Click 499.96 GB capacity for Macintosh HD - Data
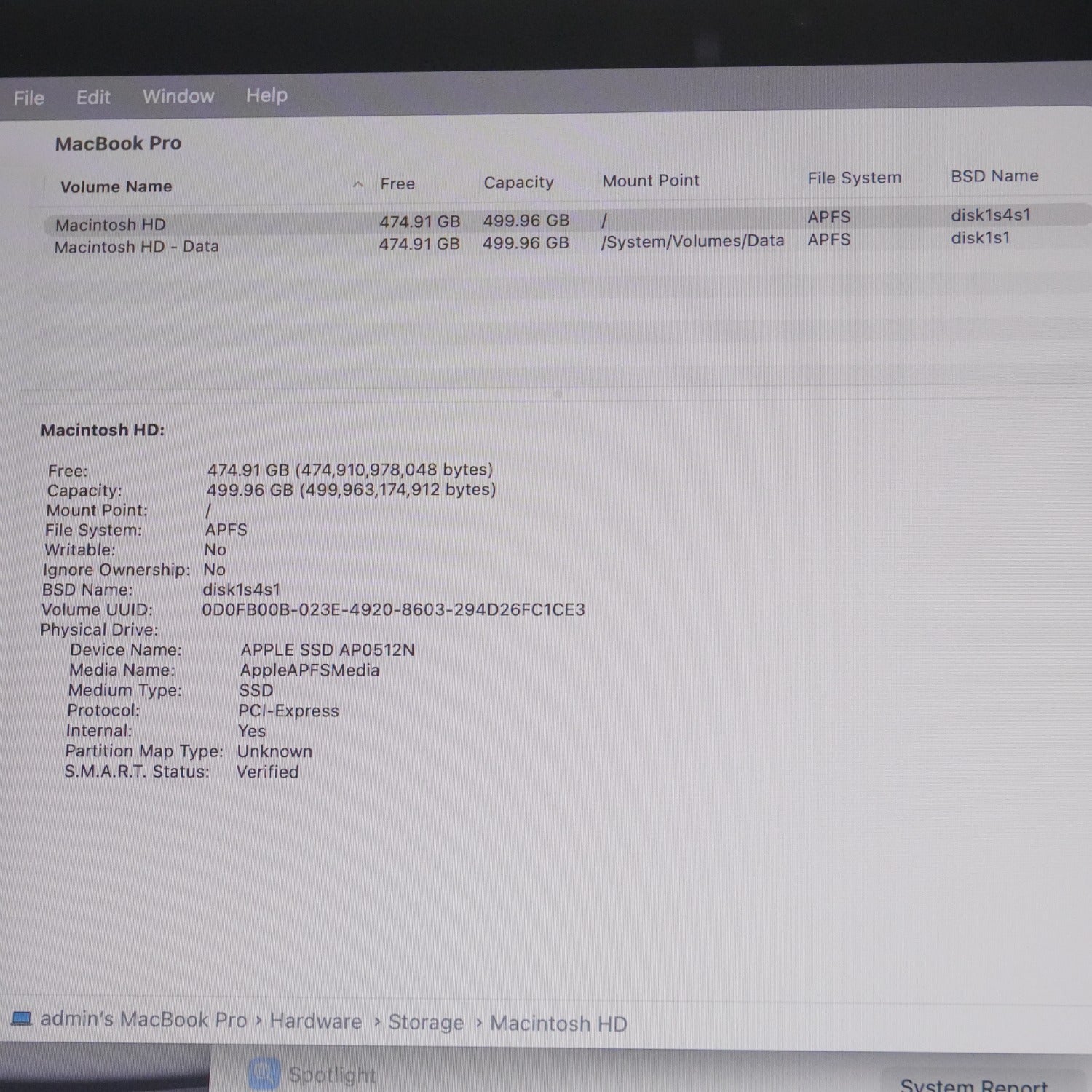 (526, 242)
